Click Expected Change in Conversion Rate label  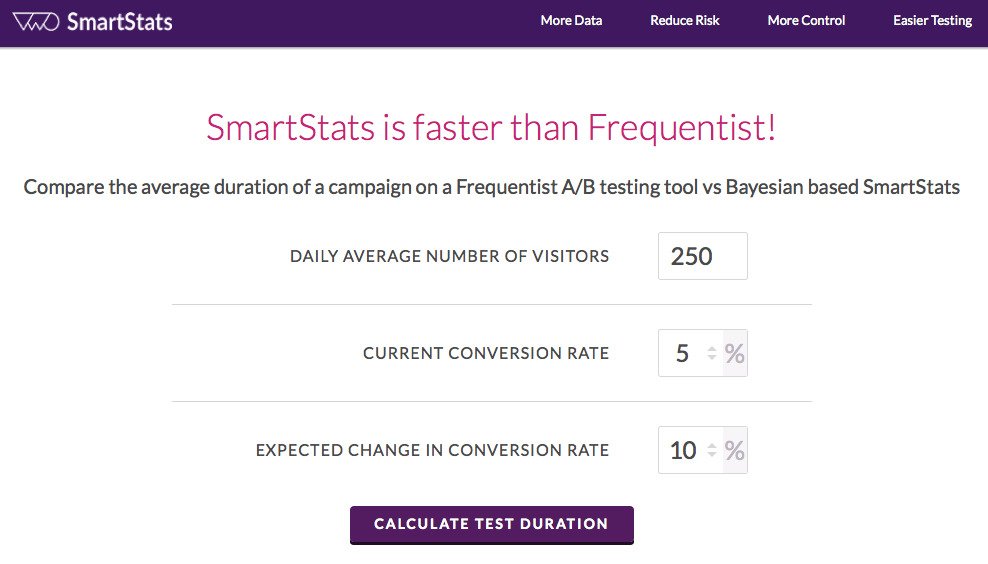click(432, 450)
